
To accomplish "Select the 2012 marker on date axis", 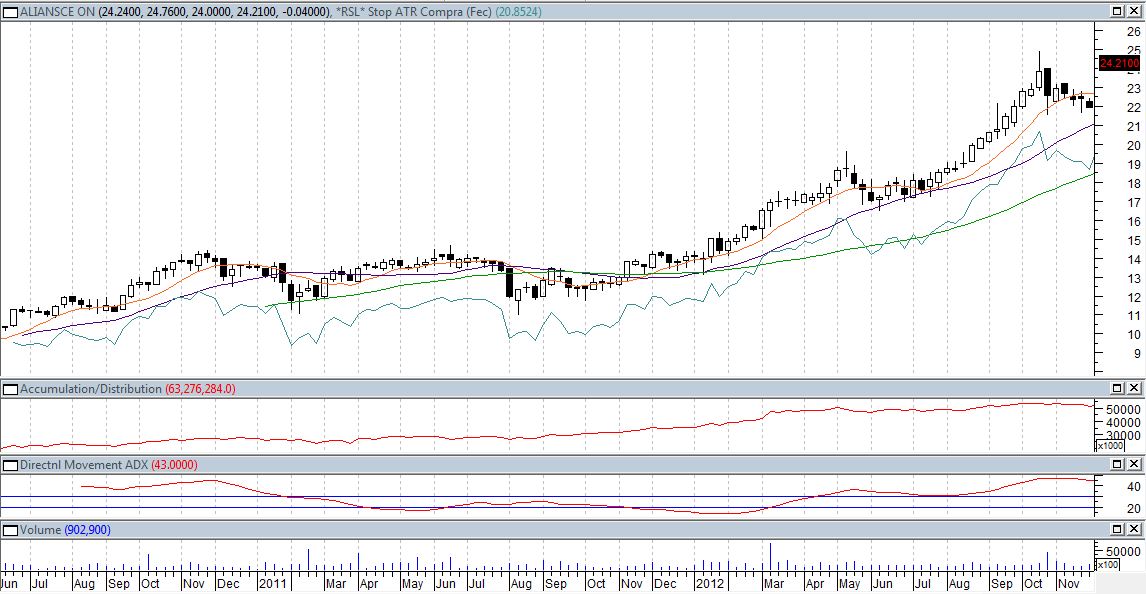I will (x=709, y=583).
